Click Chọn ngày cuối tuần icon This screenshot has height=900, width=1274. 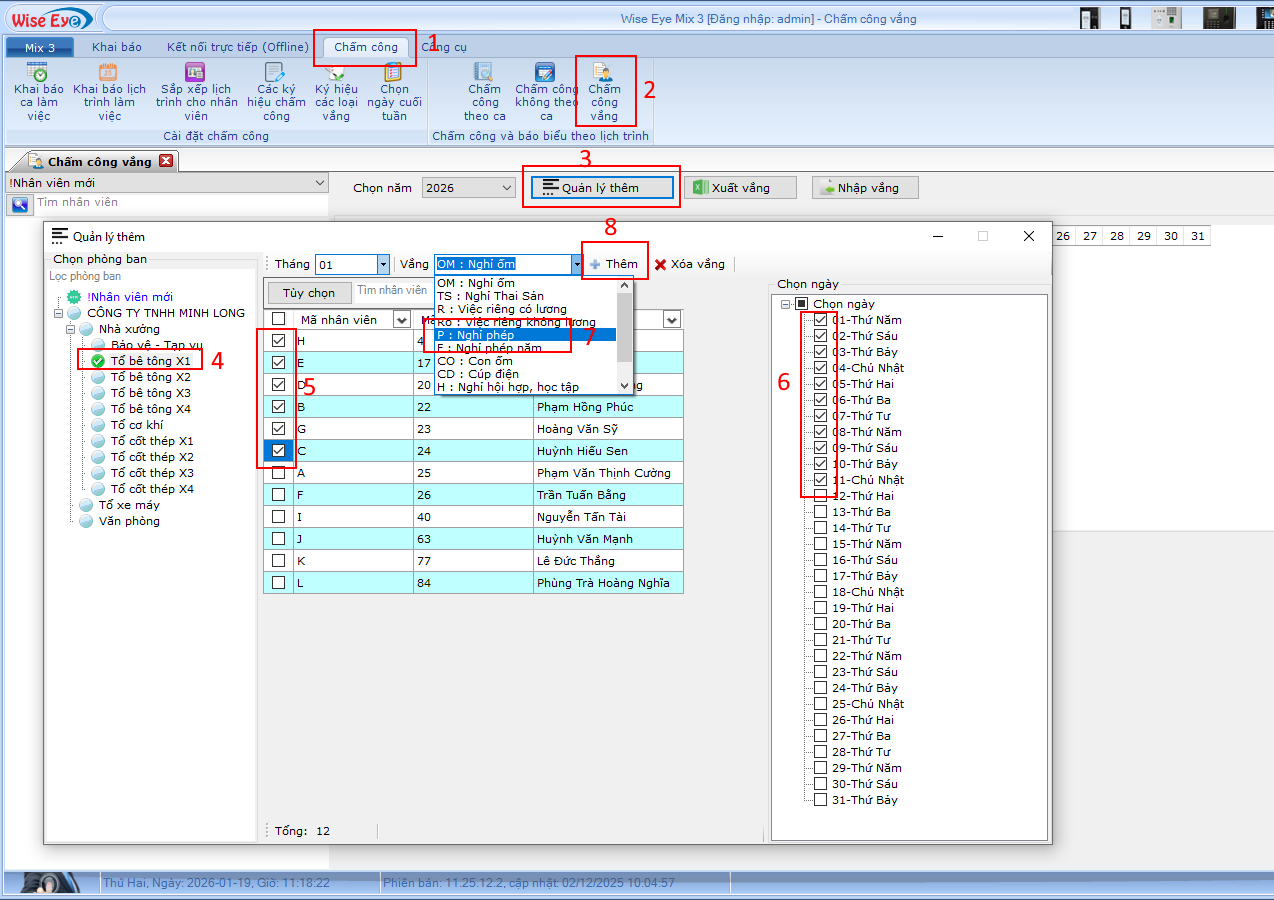pos(394,73)
